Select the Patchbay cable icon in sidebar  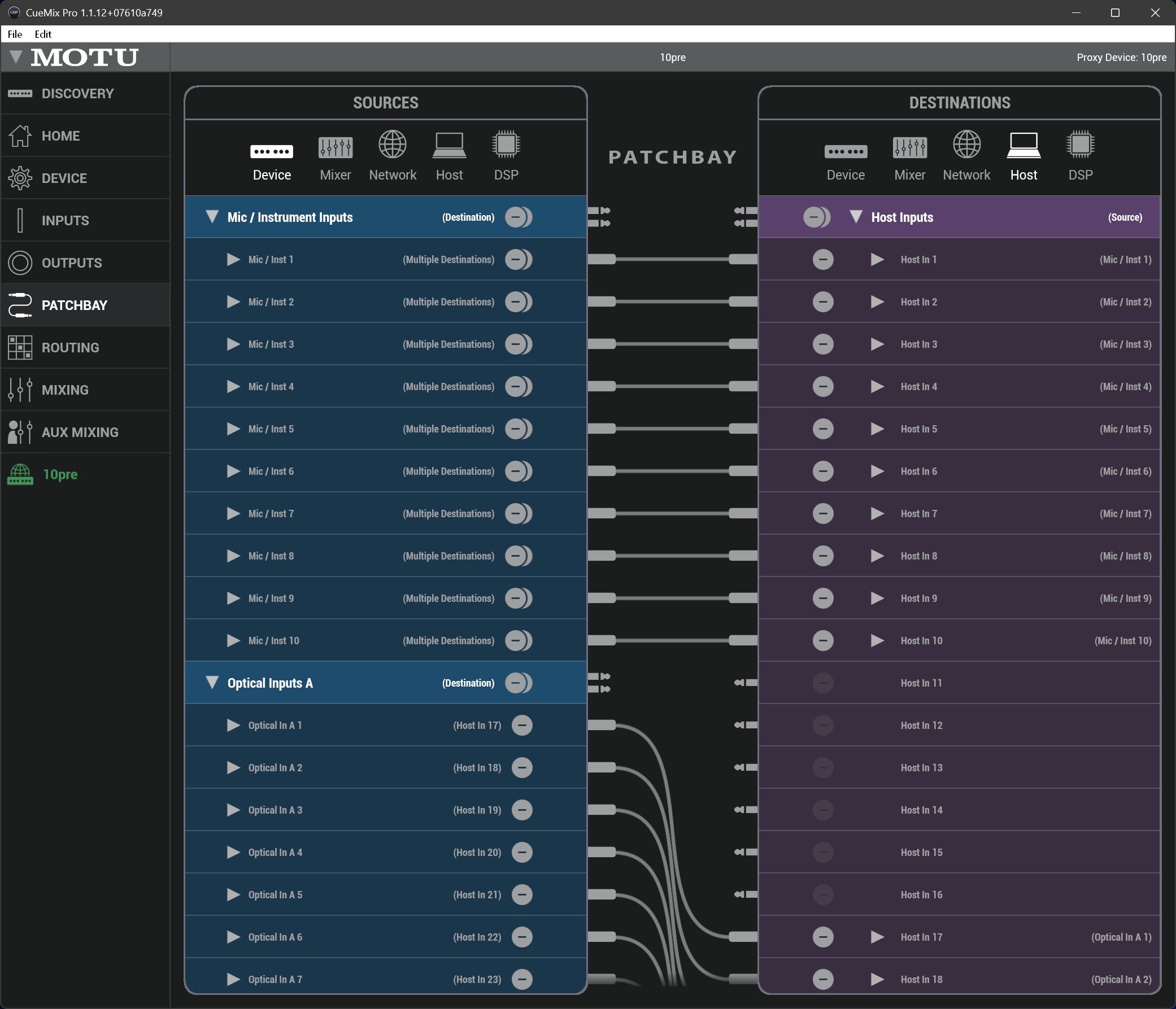pyautogui.click(x=20, y=305)
